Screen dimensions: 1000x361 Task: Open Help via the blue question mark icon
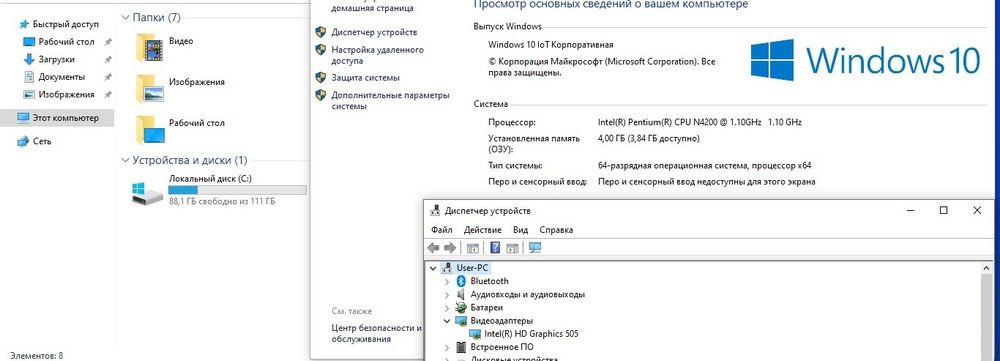pyautogui.click(x=494, y=248)
